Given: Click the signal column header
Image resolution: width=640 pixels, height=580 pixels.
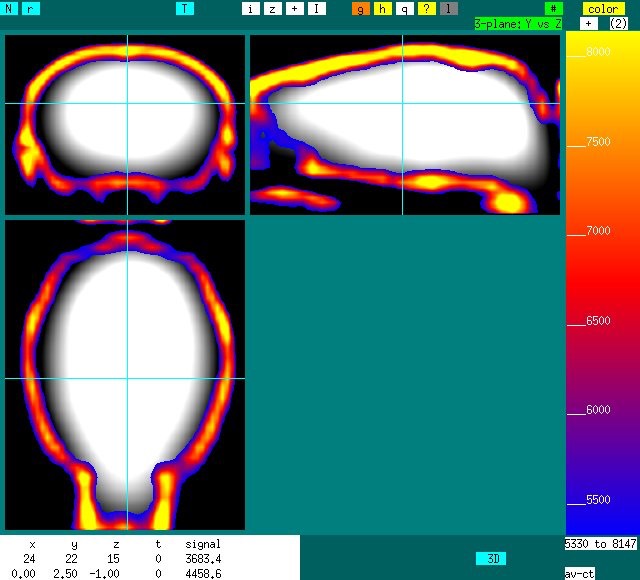Looking at the screenshot, I should coord(203,544).
